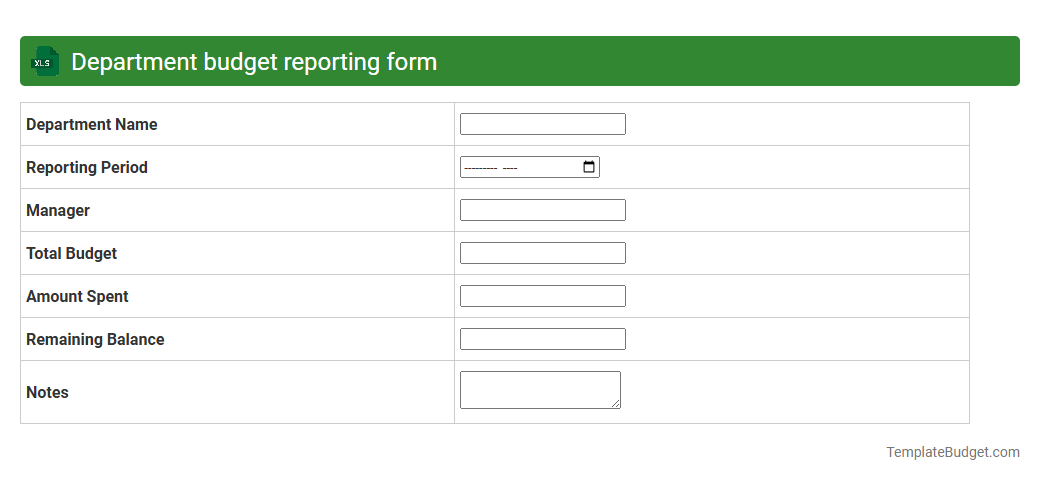This screenshot has width=1040, height=481.
Task: Click the Notes textarea resize handle
Action: click(x=616, y=404)
